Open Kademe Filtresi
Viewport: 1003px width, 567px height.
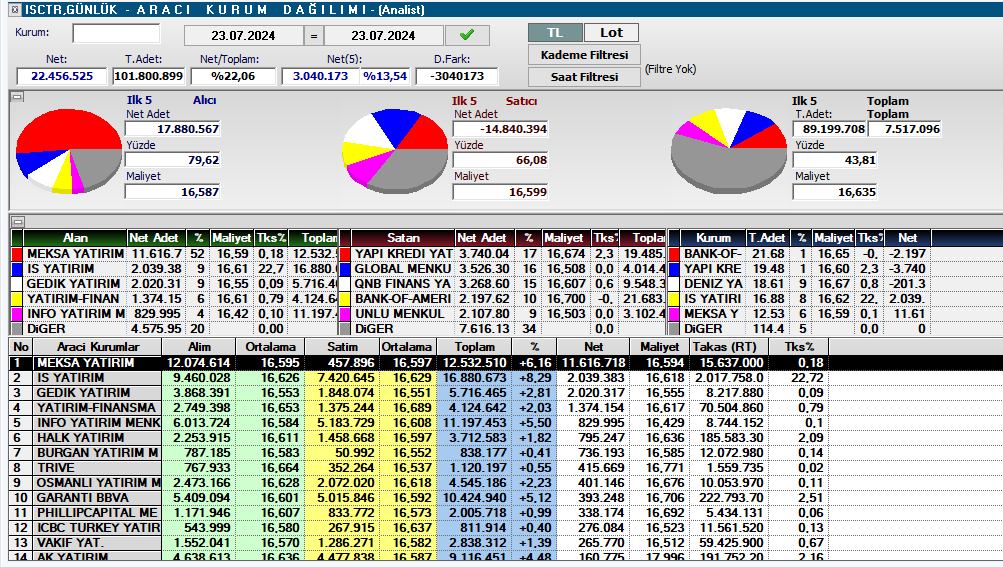point(584,55)
